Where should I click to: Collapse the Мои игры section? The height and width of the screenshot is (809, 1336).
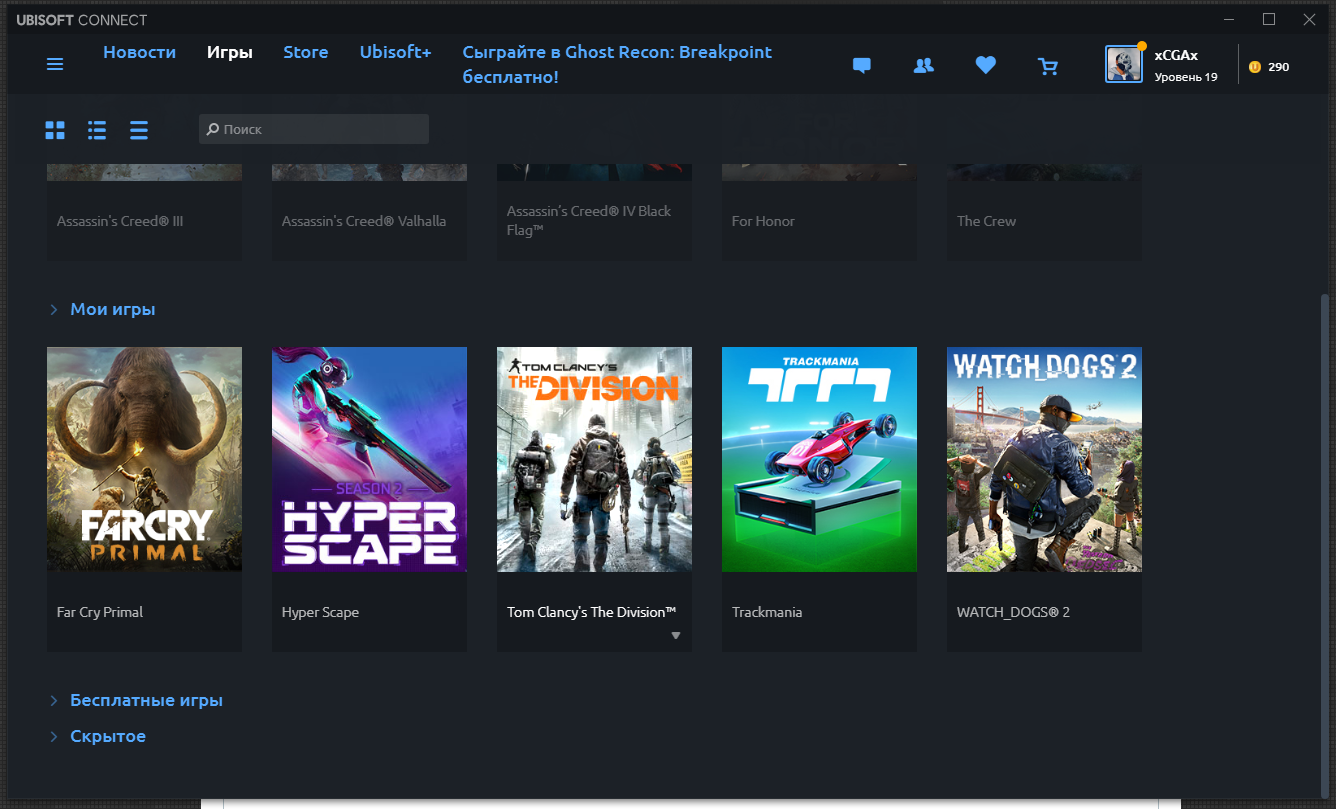(54, 310)
